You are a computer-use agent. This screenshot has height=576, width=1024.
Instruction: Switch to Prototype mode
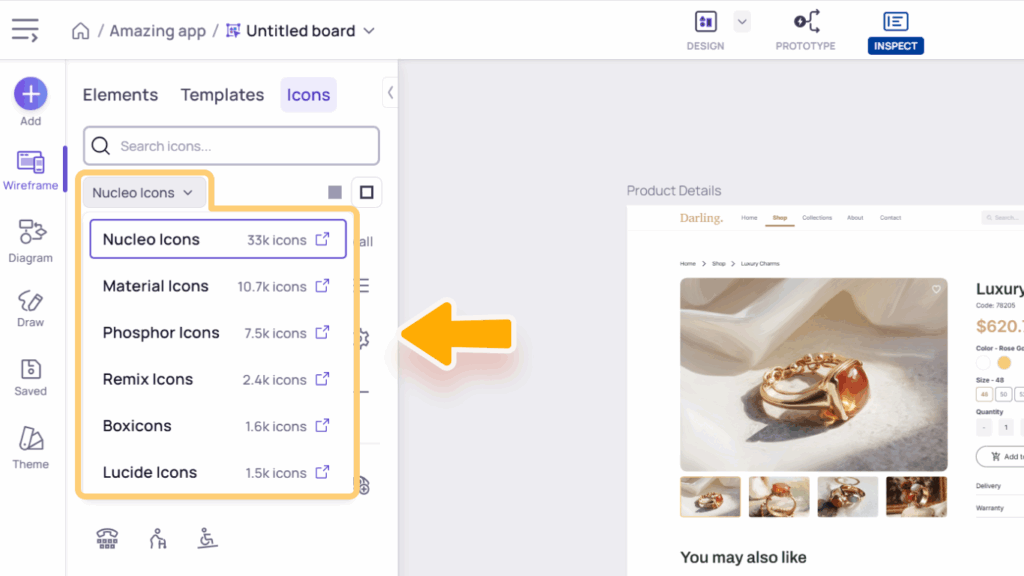point(805,31)
